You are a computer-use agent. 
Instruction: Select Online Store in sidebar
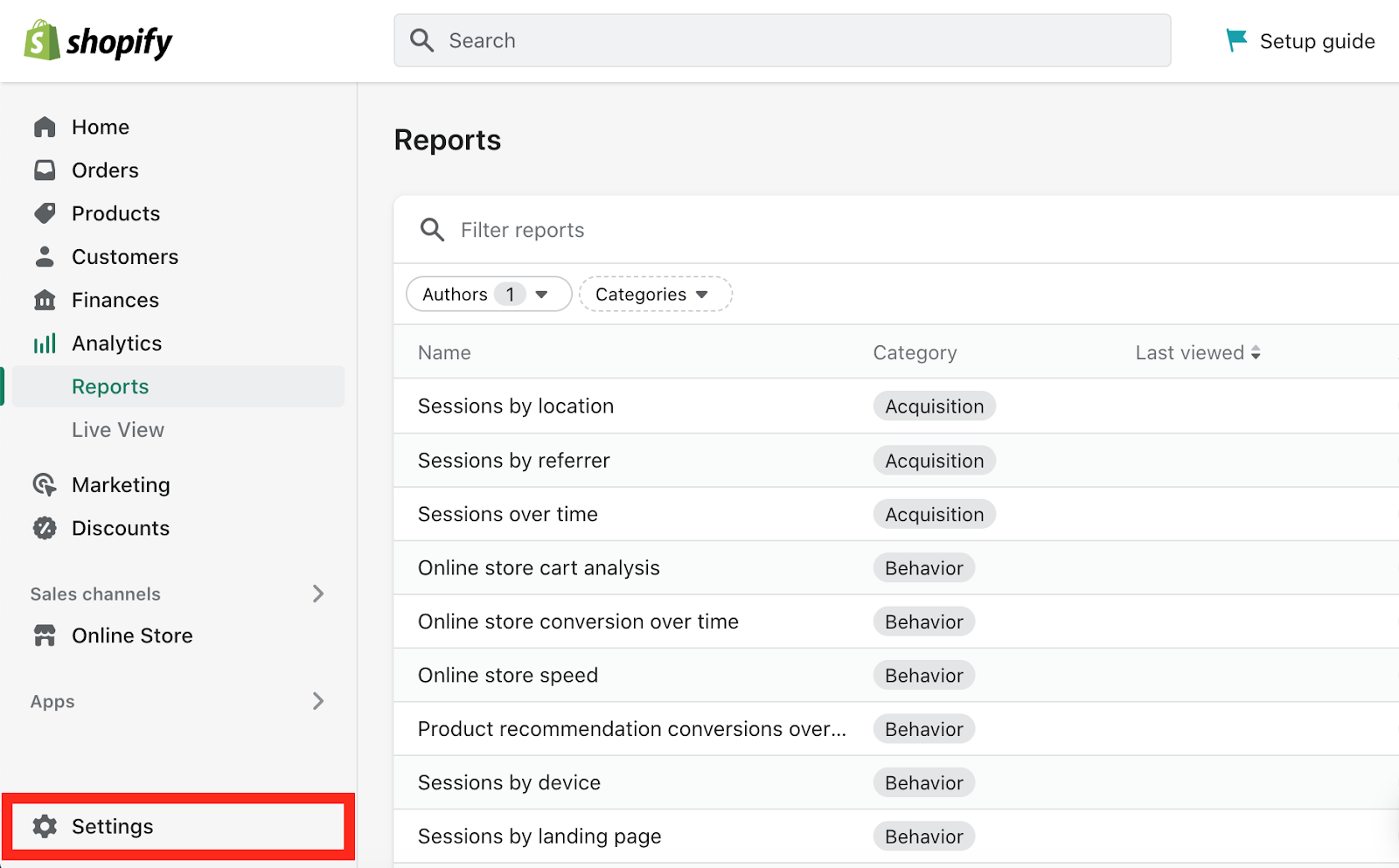pyautogui.click(x=132, y=635)
